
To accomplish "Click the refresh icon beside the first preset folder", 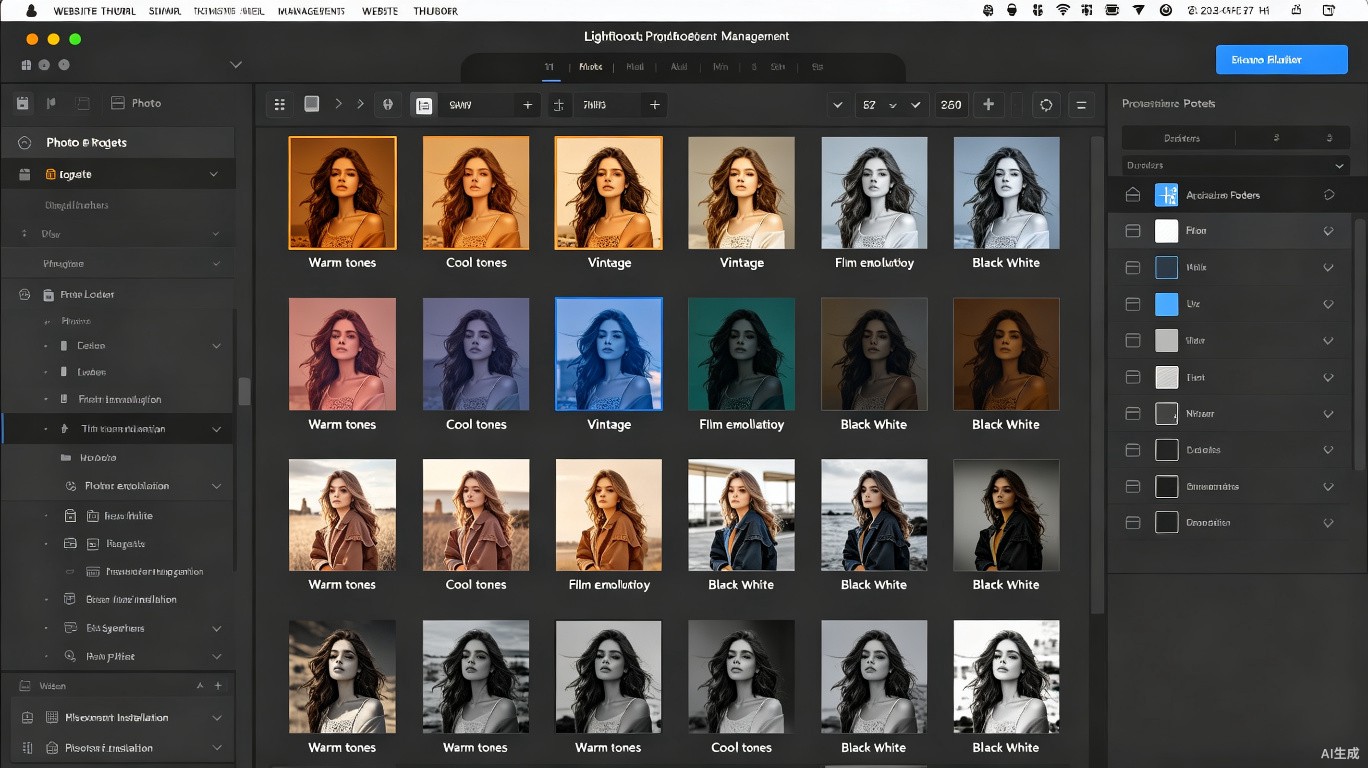I will click(1330, 195).
